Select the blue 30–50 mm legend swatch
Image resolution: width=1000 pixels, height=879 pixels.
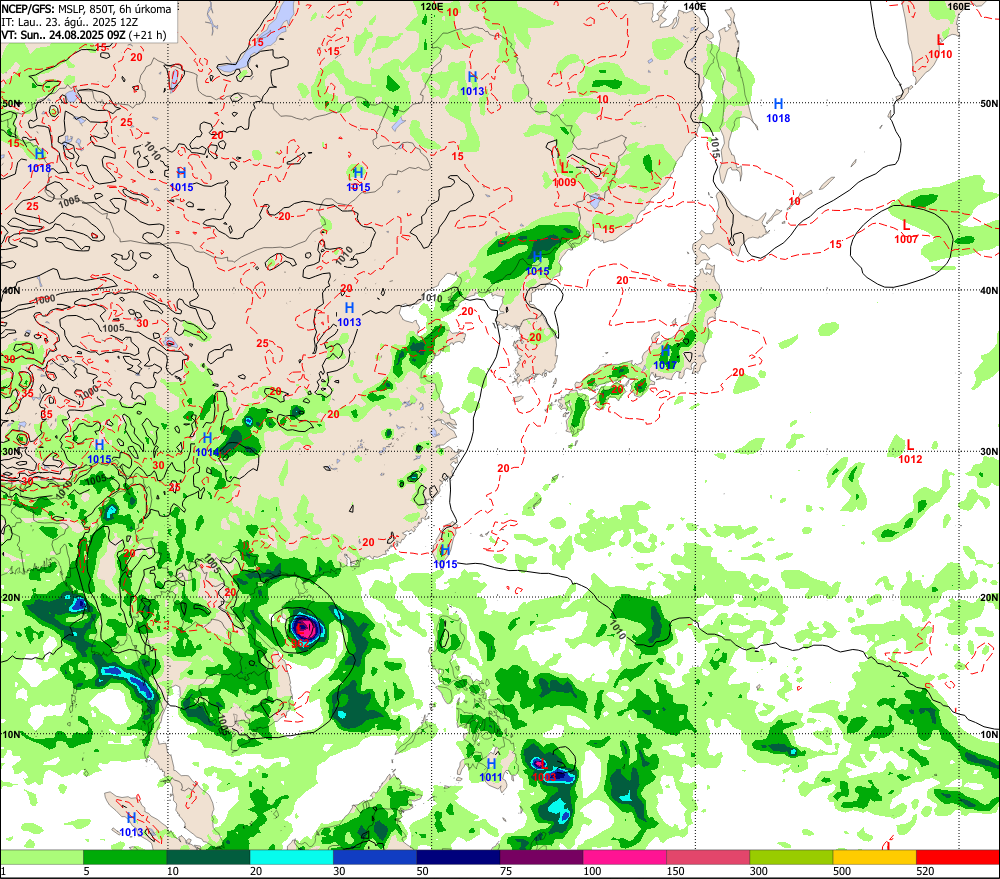pos(374,857)
